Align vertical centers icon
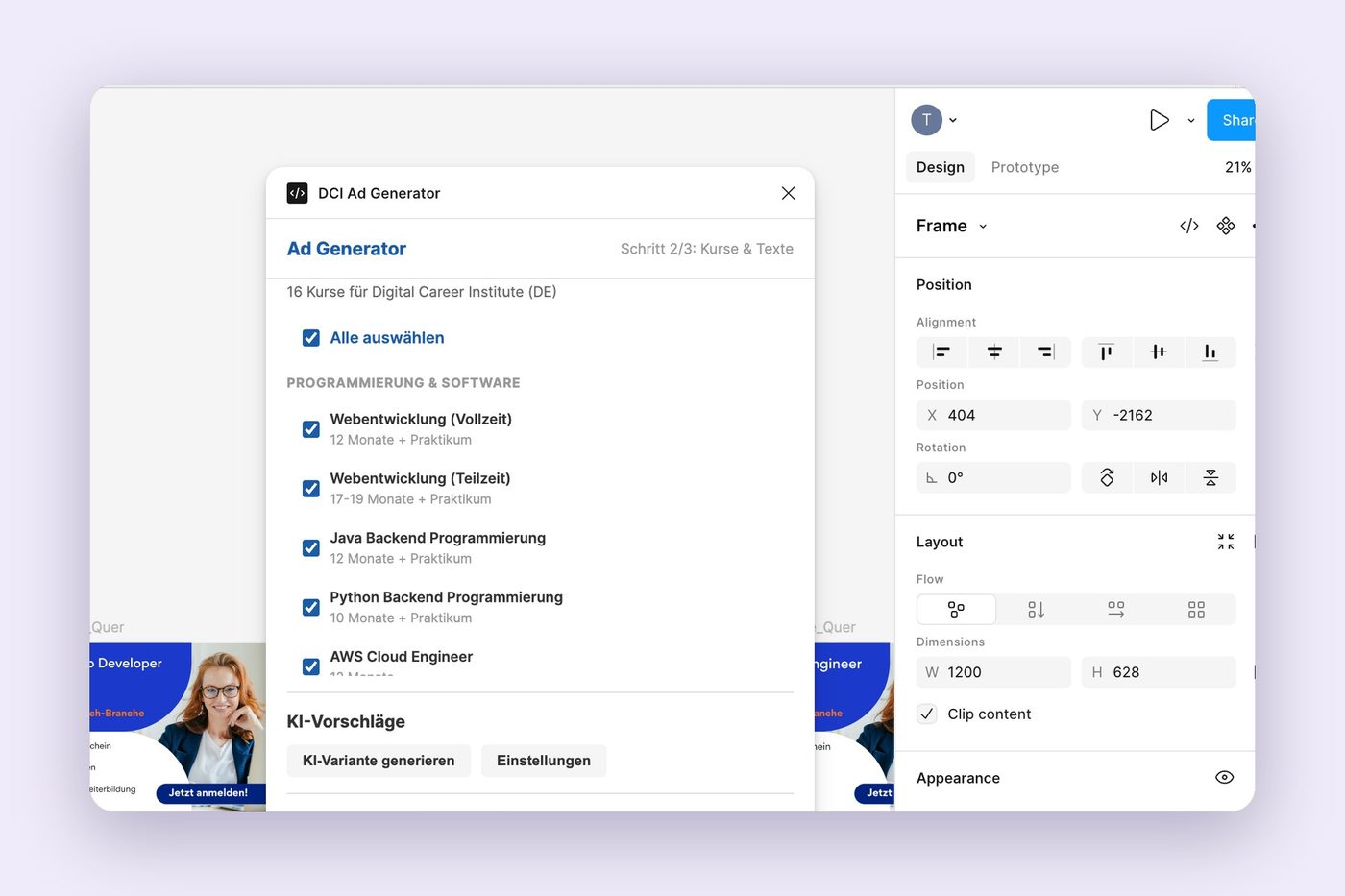The width and height of the screenshot is (1345, 896). click(x=1159, y=352)
